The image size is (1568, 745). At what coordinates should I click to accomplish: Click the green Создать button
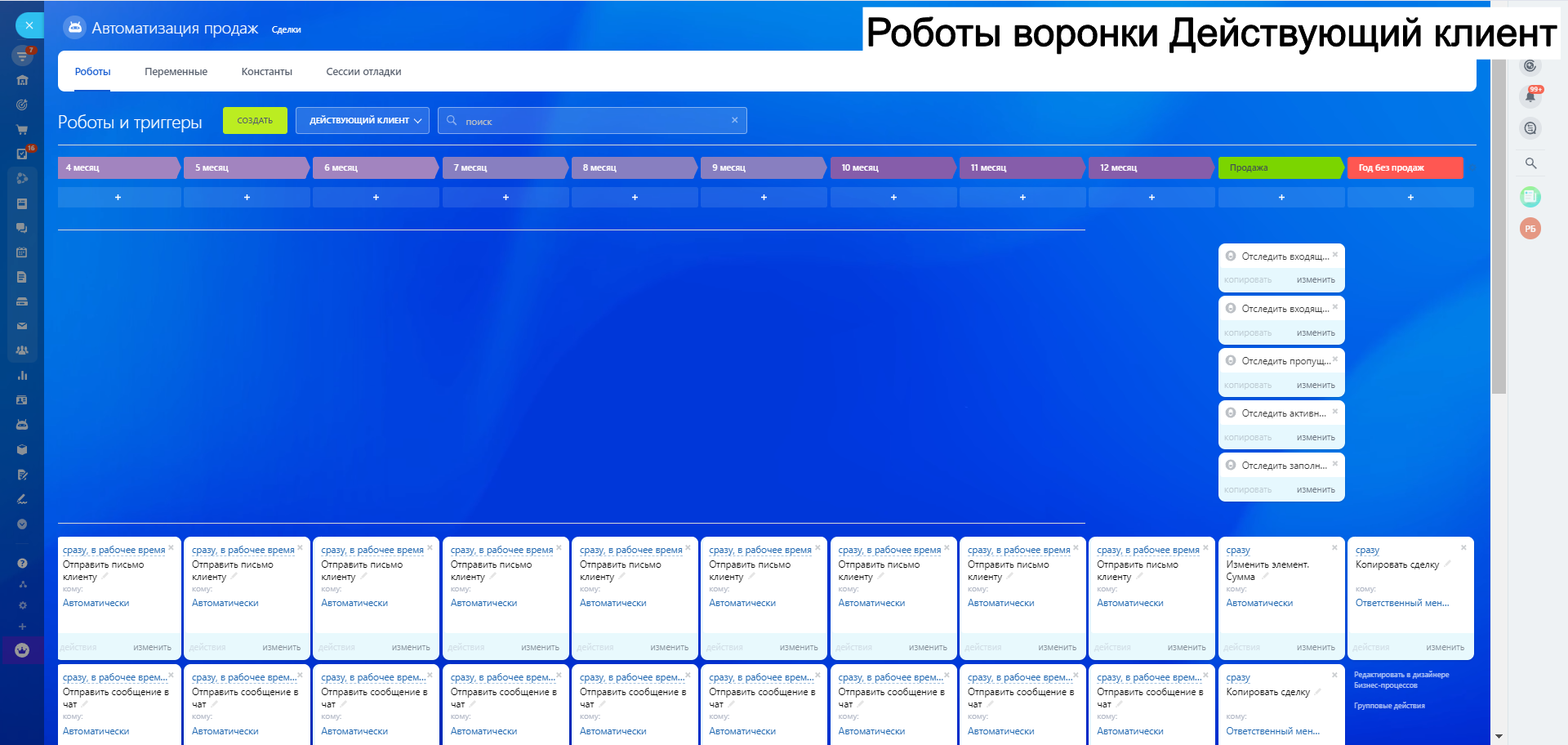[x=255, y=120]
